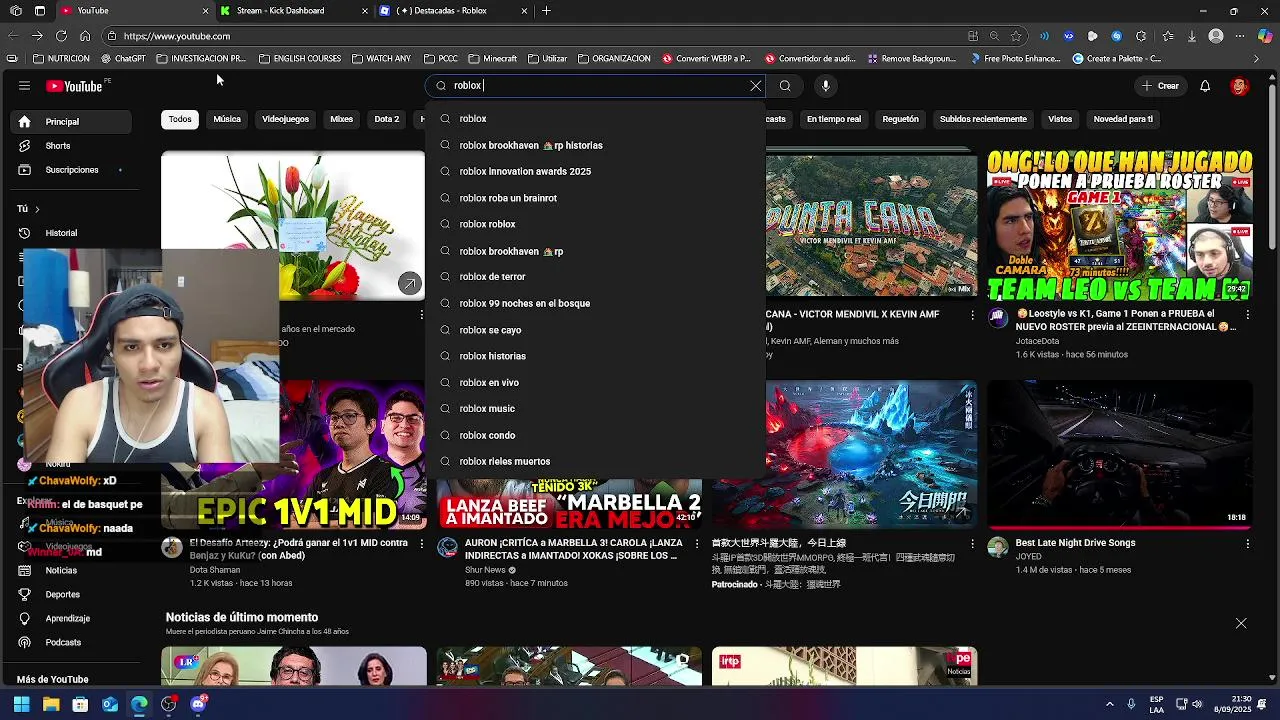Click the Crear button

(x=1160, y=86)
